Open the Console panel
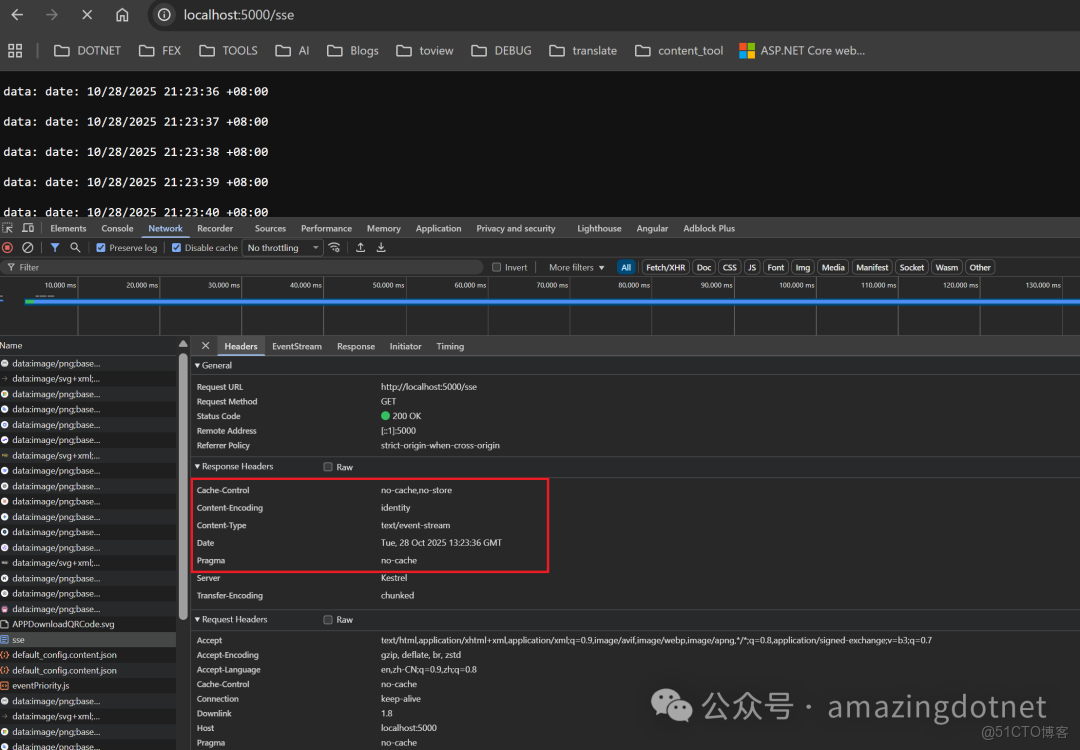 (117, 228)
